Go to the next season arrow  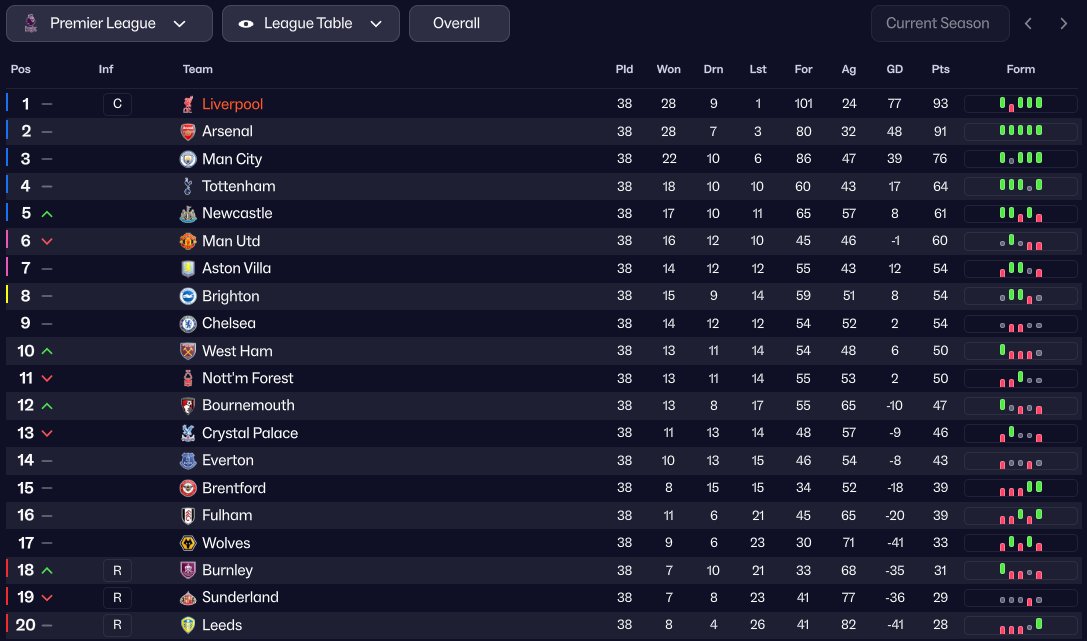click(1063, 23)
